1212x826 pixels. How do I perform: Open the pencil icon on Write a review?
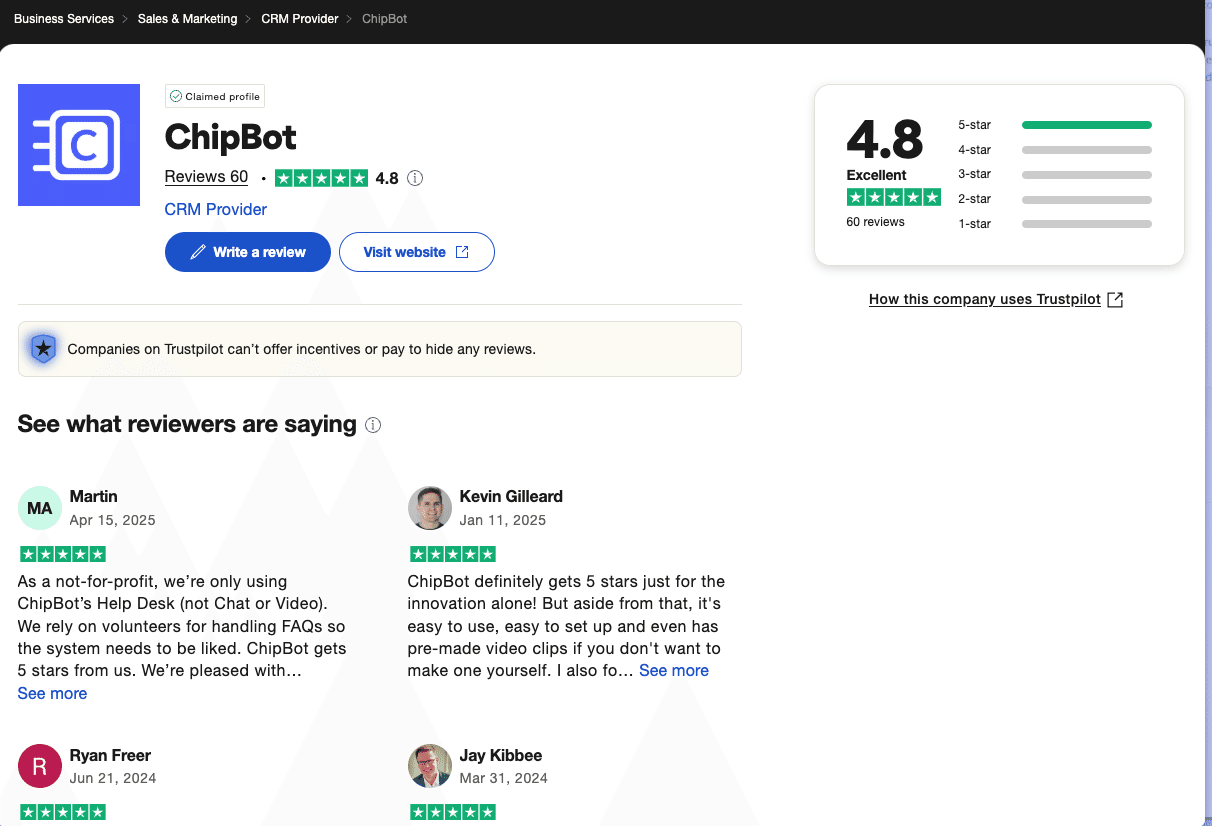198,252
